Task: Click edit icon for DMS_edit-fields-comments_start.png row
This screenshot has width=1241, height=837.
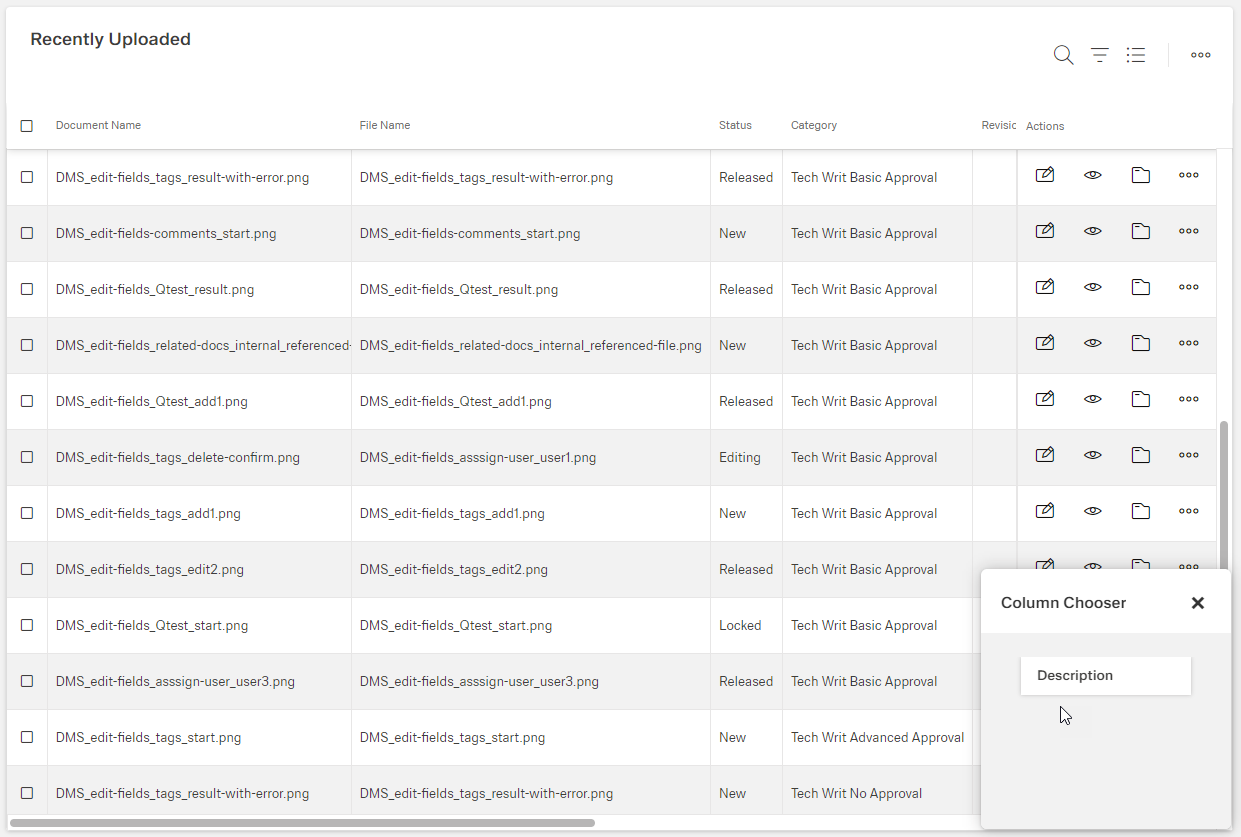Action: [1044, 231]
